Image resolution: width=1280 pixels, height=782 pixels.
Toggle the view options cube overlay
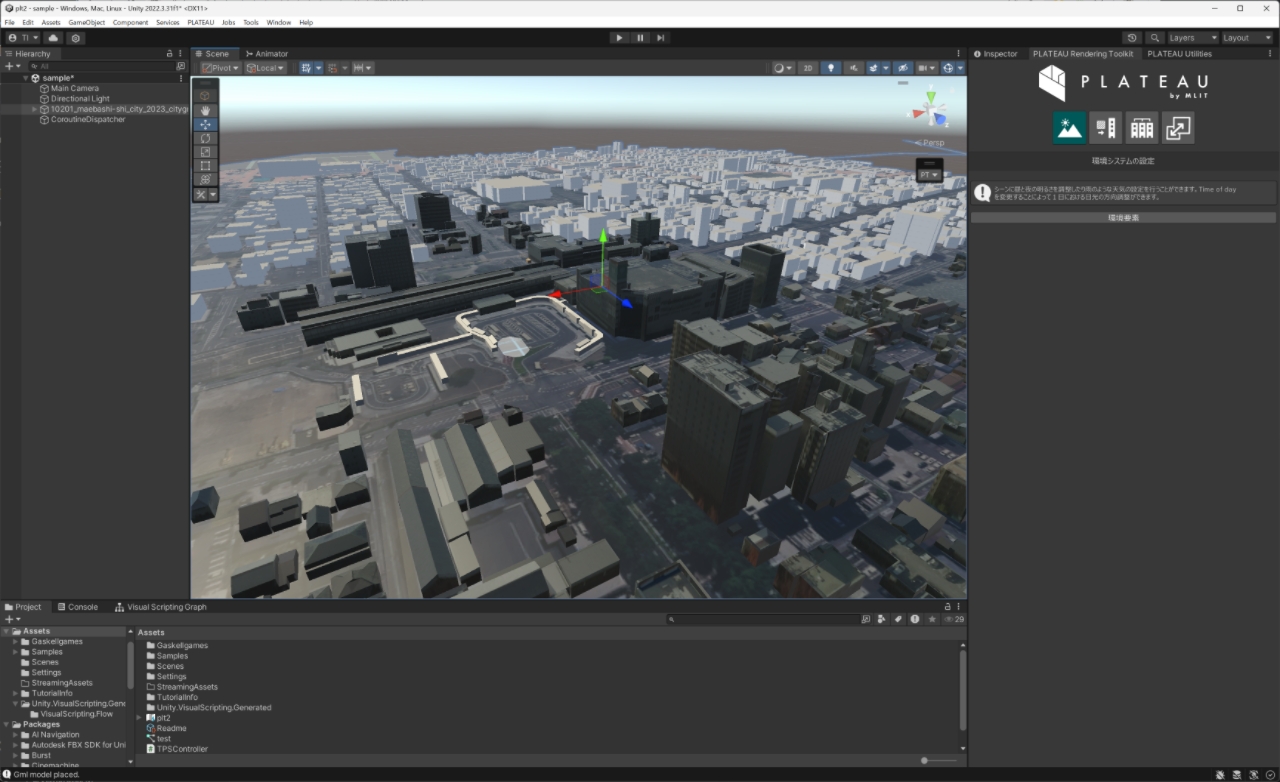(205, 96)
